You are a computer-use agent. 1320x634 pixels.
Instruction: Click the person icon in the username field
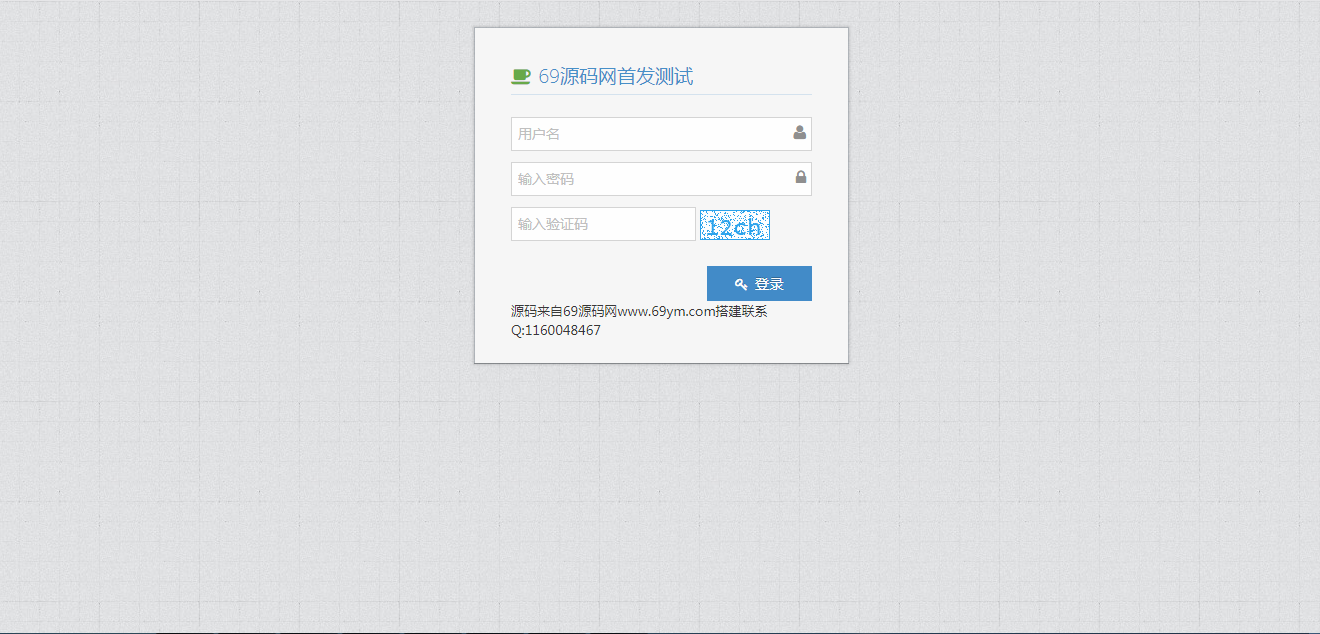798,131
